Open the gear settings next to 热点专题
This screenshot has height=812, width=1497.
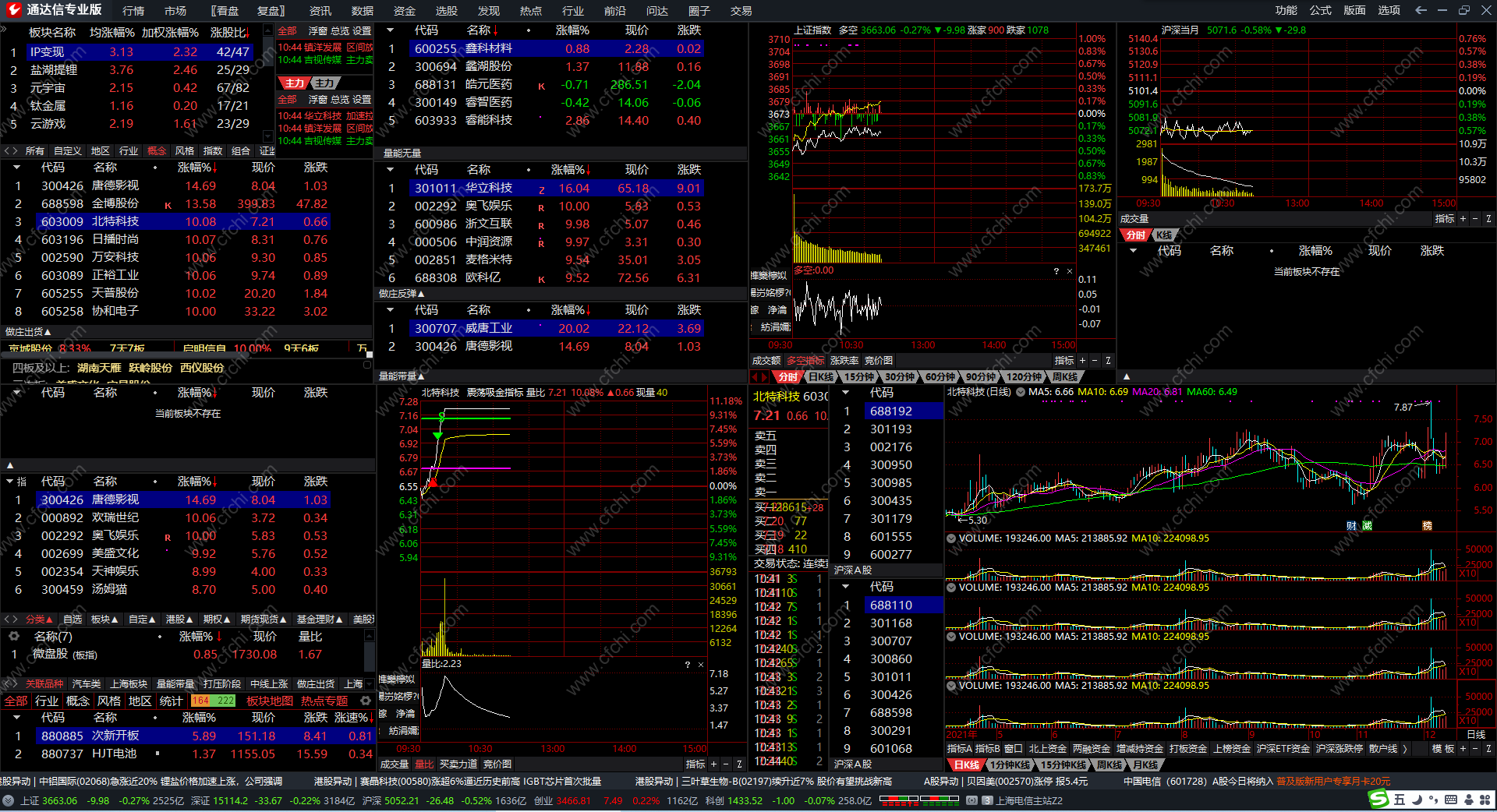click(x=366, y=701)
